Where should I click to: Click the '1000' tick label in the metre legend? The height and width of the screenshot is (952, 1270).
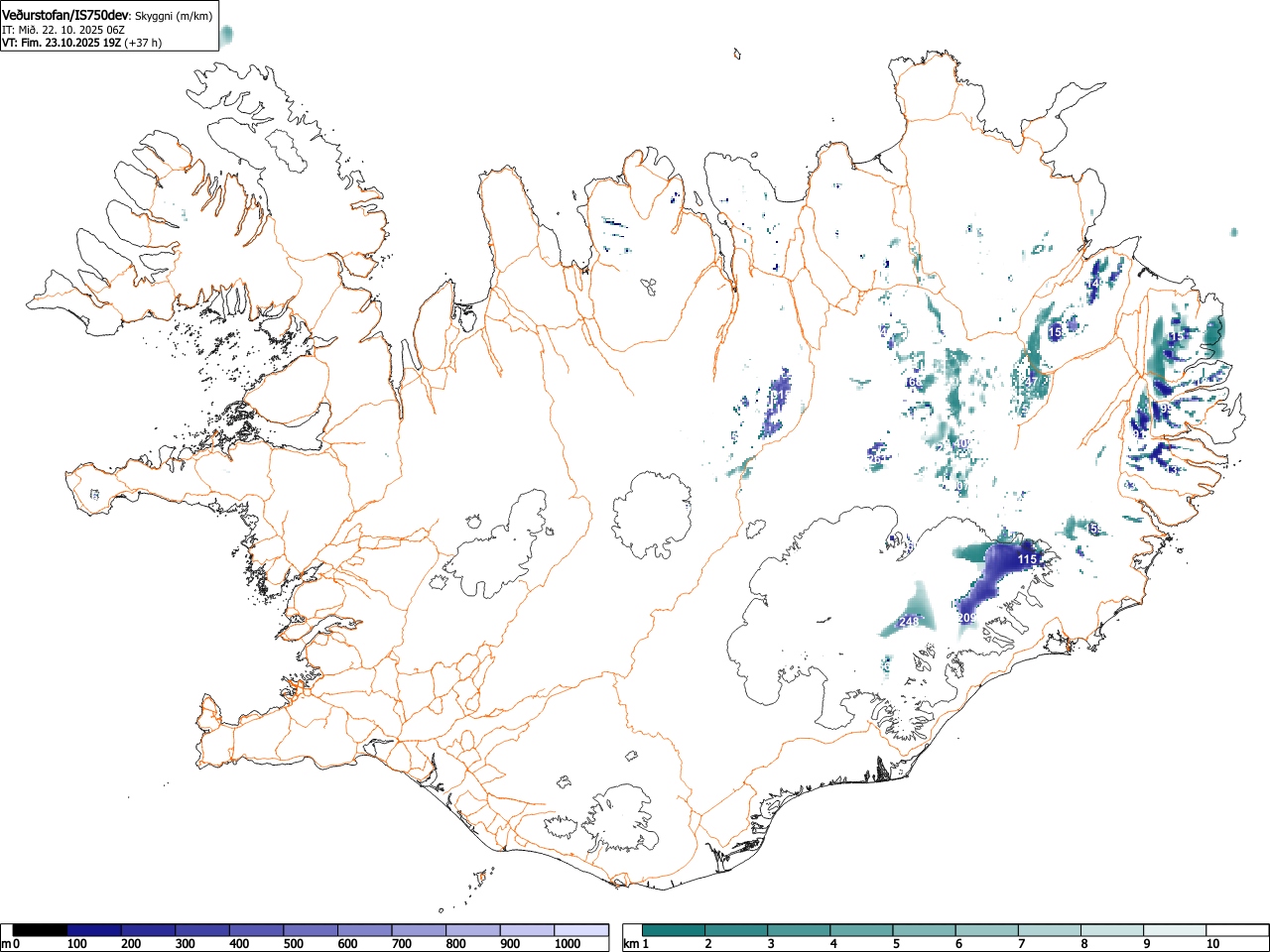point(567,944)
